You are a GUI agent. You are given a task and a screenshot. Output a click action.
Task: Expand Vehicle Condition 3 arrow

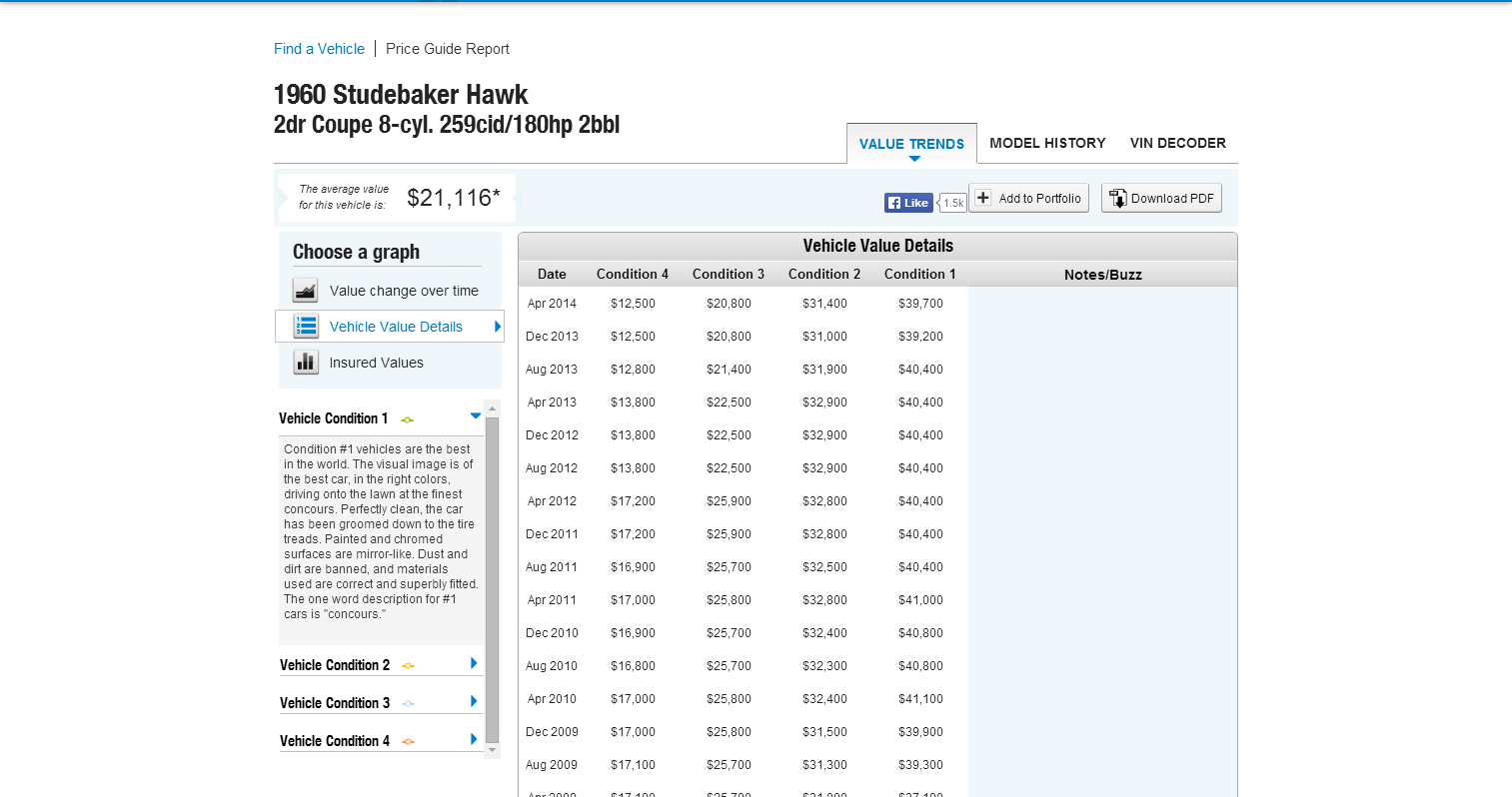(x=474, y=701)
